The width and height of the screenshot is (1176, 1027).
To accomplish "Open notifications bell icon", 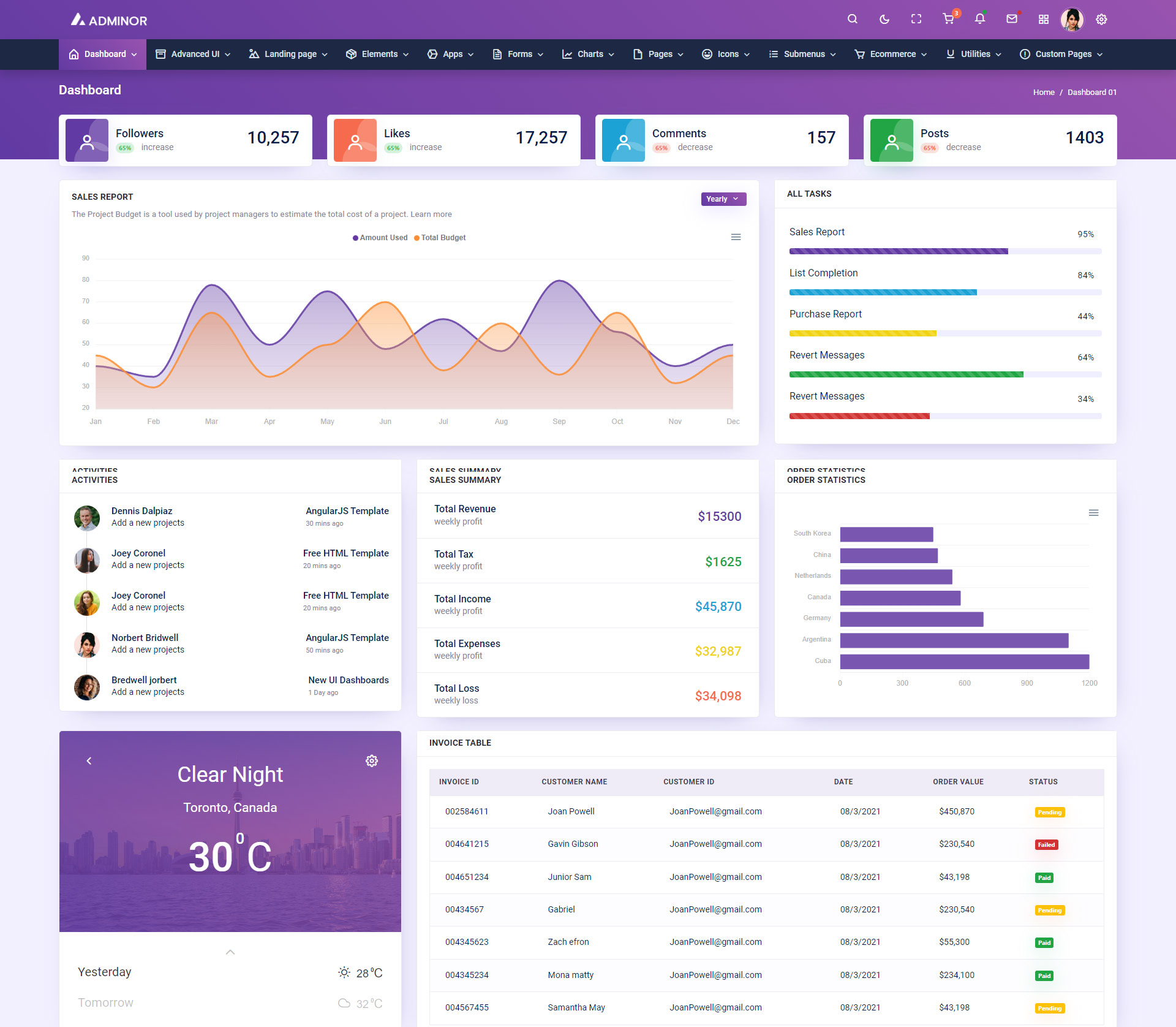I will 979,19.
